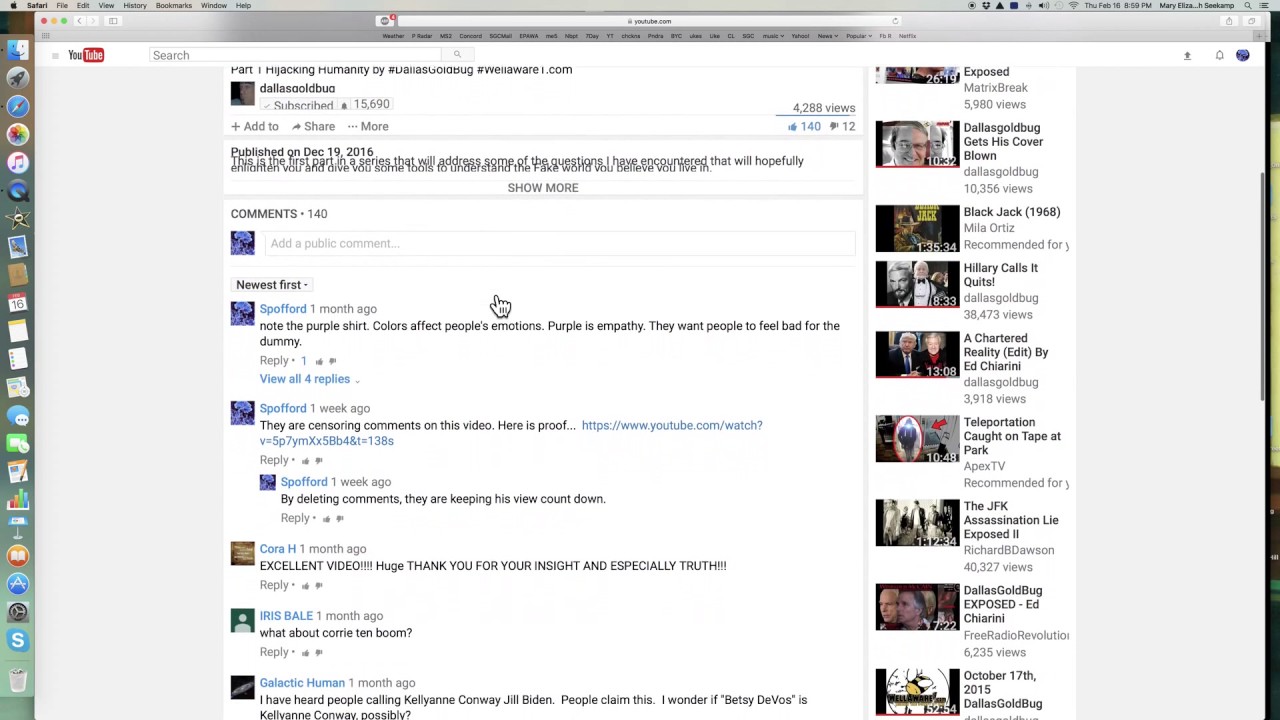The height and width of the screenshot is (720, 1280).
Task: Click the YouTube logo
Action: [x=86, y=55]
